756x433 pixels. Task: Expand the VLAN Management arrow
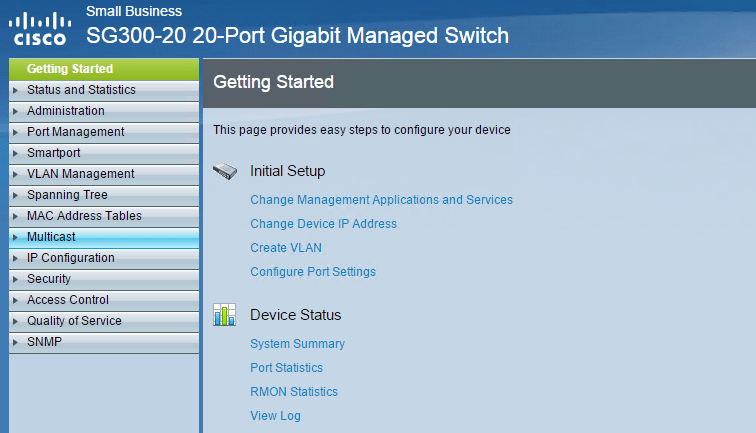16,174
